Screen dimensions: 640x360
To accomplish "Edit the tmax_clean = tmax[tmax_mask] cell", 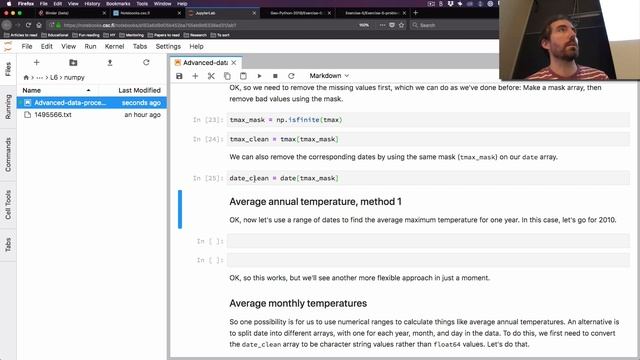I will [x=428, y=139].
